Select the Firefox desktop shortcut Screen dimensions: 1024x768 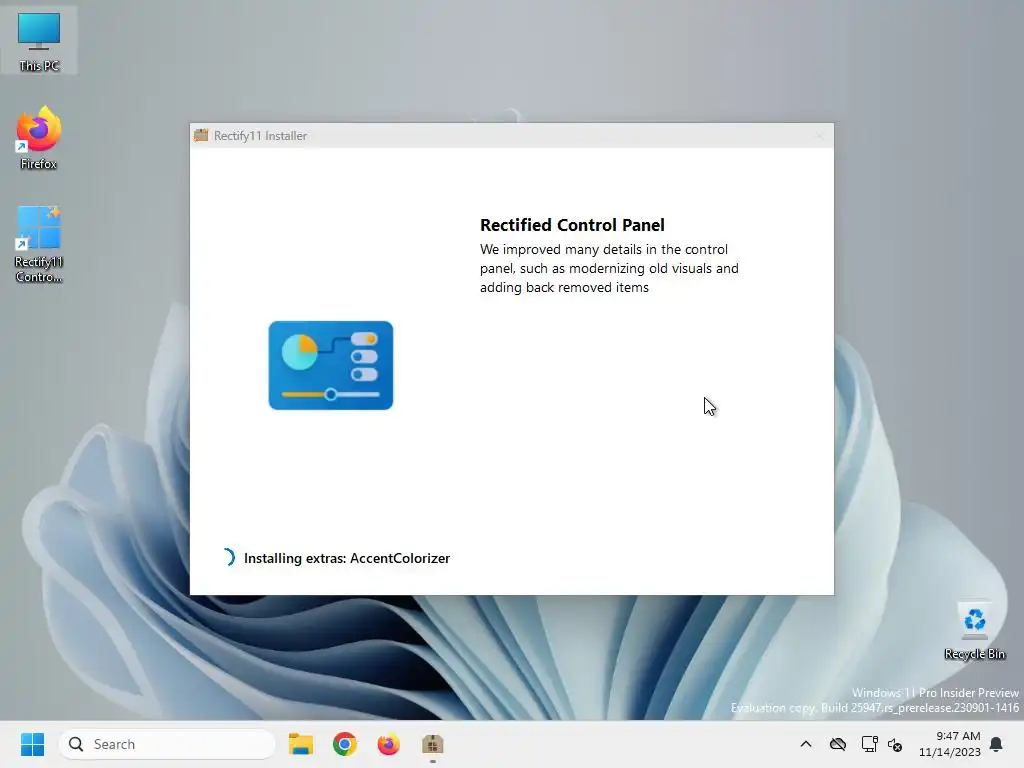39,138
